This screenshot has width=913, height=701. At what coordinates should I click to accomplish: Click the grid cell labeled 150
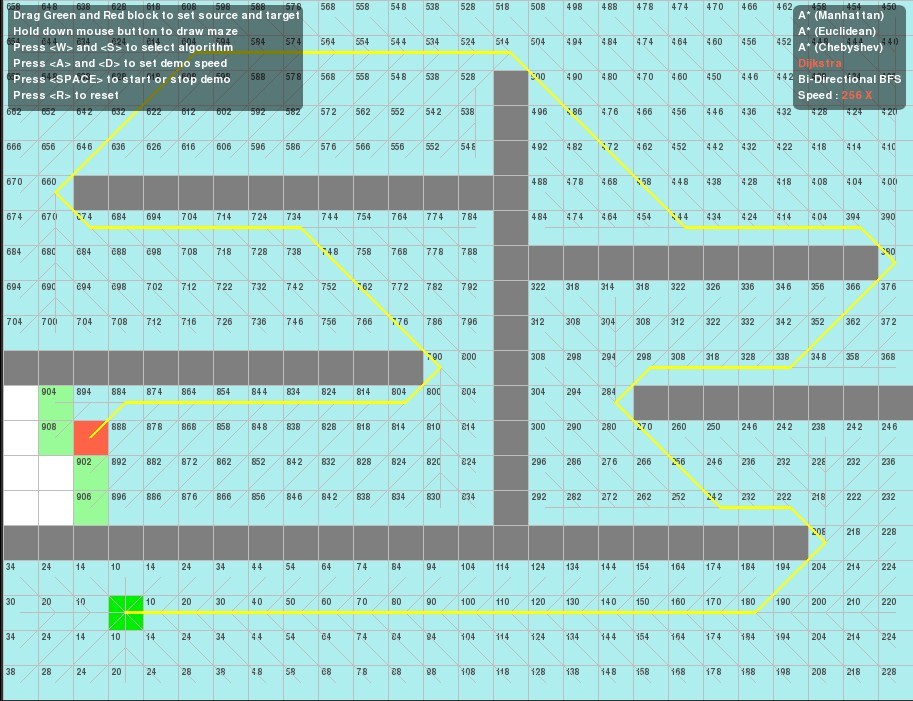pyautogui.click(x=650, y=613)
